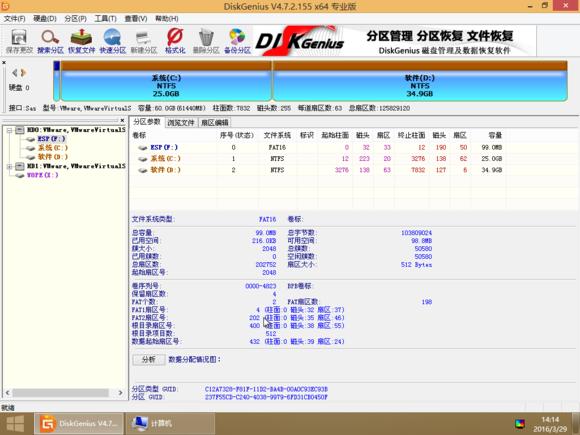The width and height of the screenshot is (580, 435).
Task: Select the 系统(C:) partition bar in disk map
Action: click(x=166, y=81)
